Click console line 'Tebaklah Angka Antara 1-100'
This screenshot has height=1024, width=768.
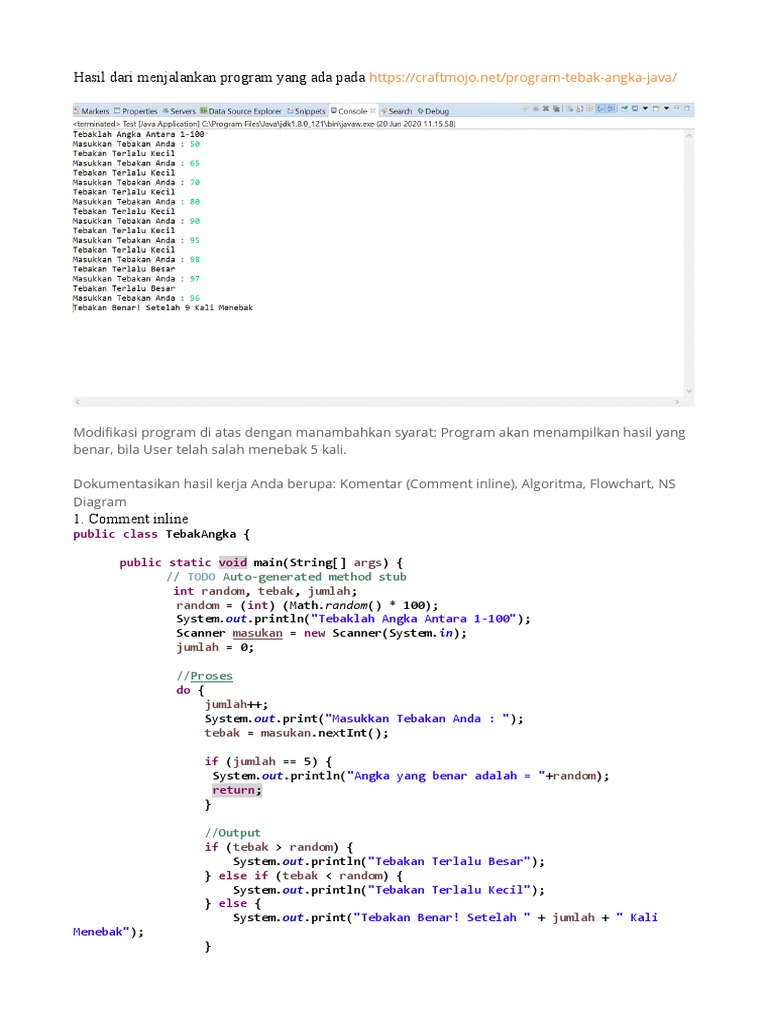138,134
